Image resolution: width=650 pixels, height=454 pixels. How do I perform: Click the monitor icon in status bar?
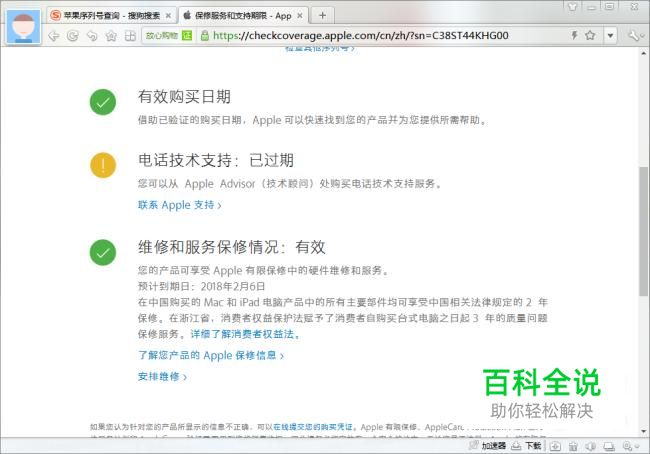tap(609, 446)
